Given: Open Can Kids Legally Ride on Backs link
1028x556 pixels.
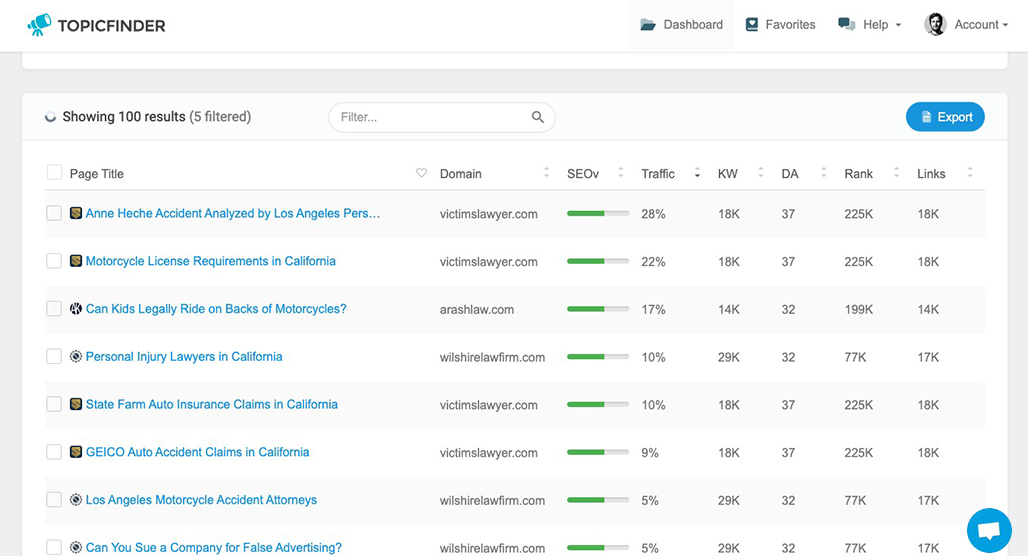Looking at the screenshot, I should (216, 309).
